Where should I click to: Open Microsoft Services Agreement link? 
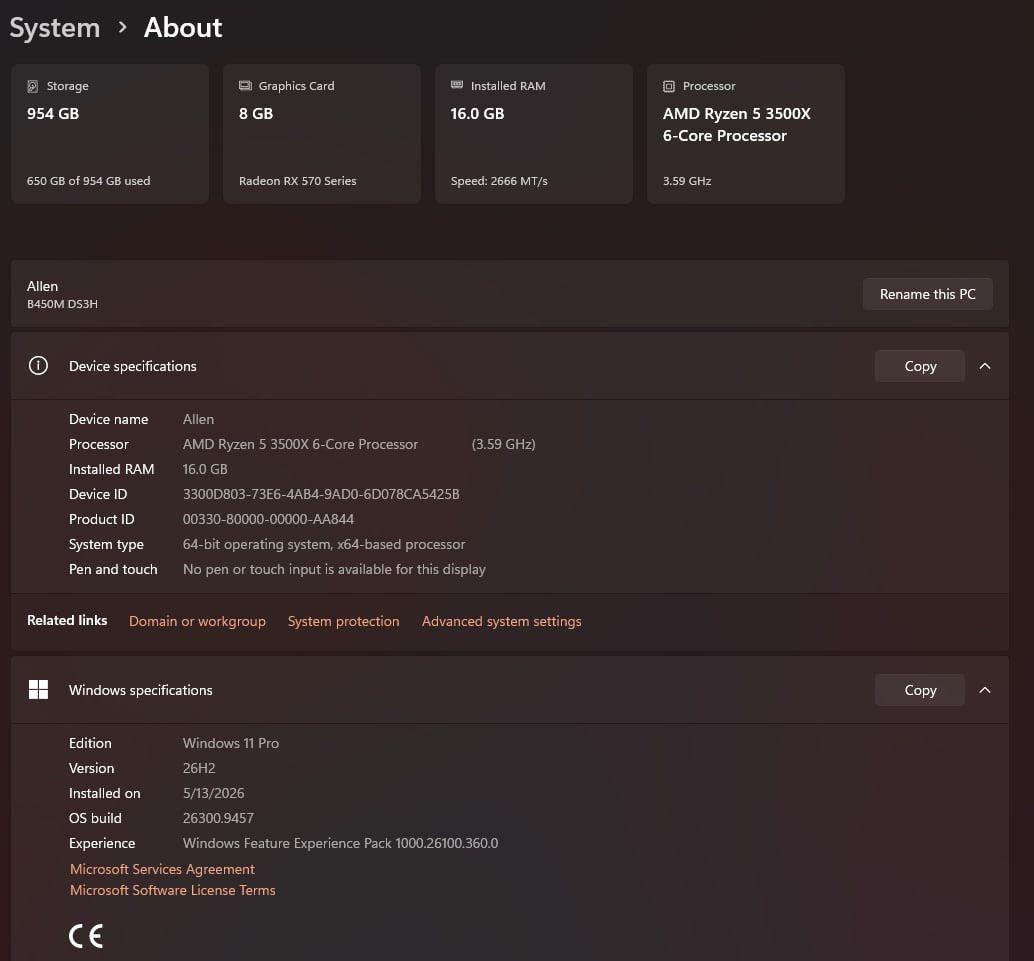(162, 869)
